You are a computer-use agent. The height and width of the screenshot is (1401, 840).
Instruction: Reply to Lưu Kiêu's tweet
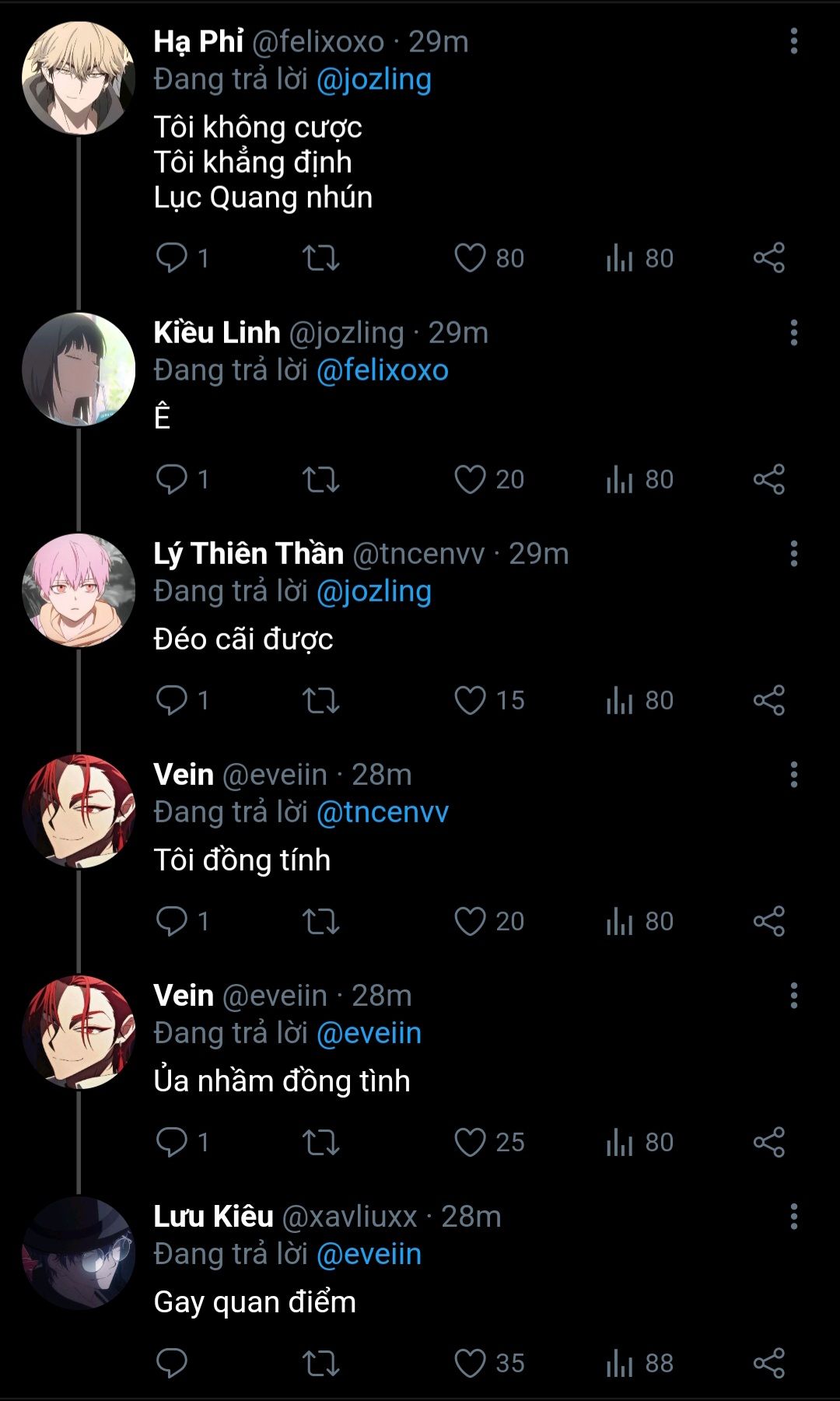tap(172, 1363)
